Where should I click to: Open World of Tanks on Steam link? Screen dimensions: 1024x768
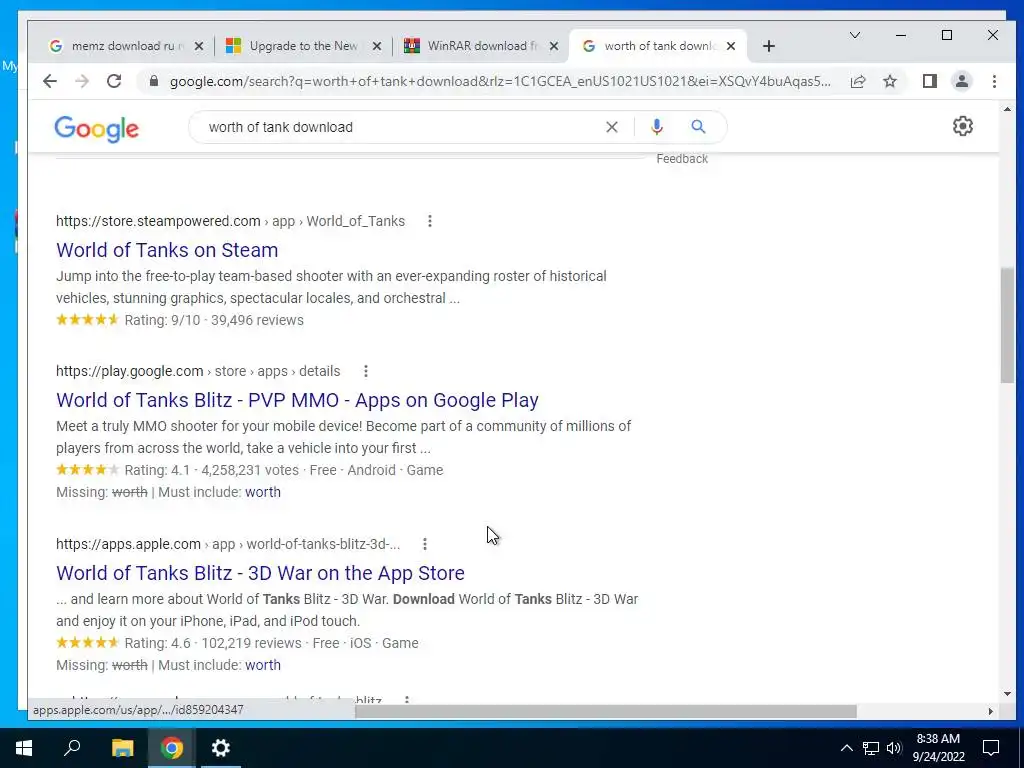167,250
